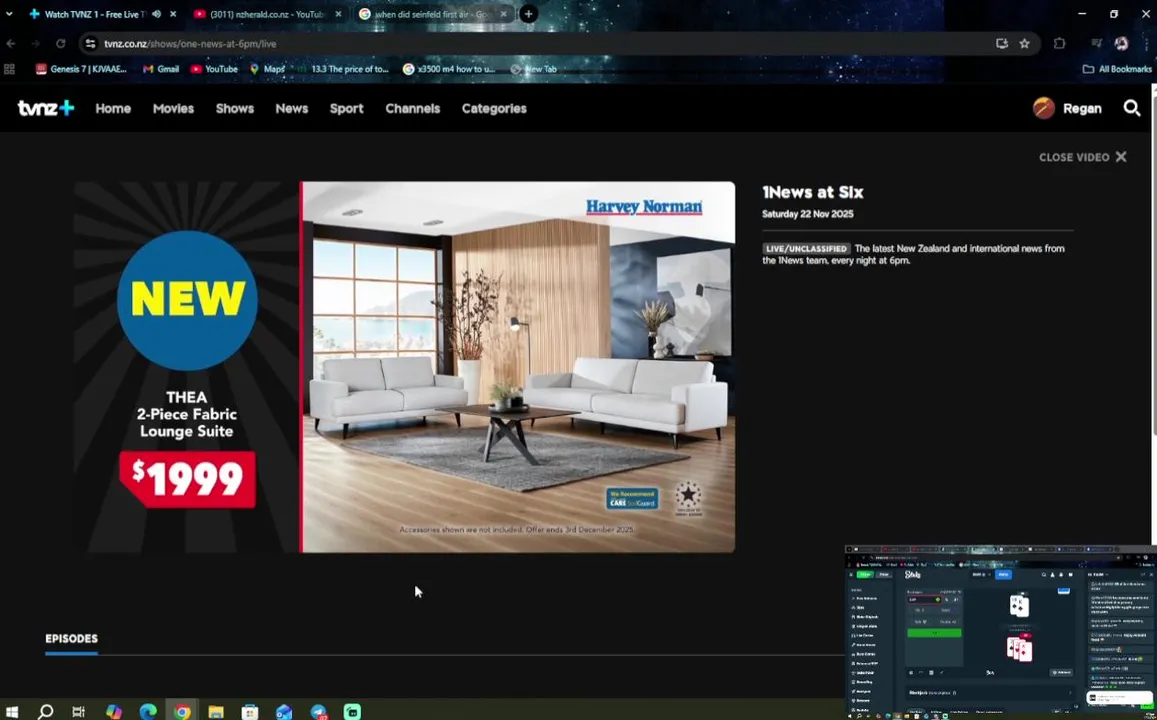Open the site information icon in address bar
The width and height of the screenshot is (1157, 720).
[90, 44]
